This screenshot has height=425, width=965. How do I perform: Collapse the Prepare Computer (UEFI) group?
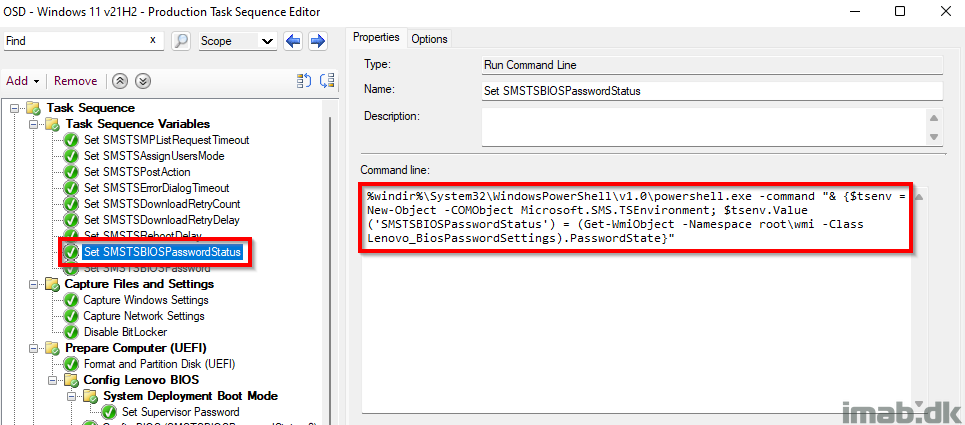coord(33,348)
